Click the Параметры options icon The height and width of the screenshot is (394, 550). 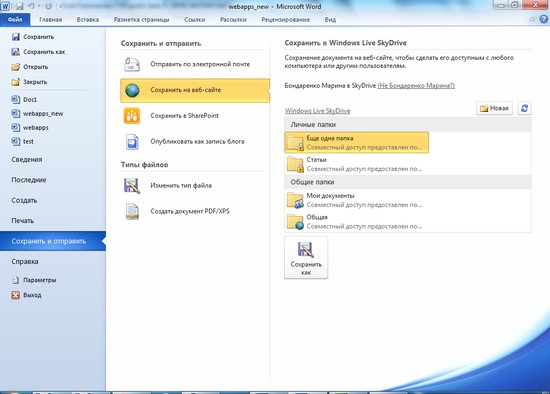16,280
